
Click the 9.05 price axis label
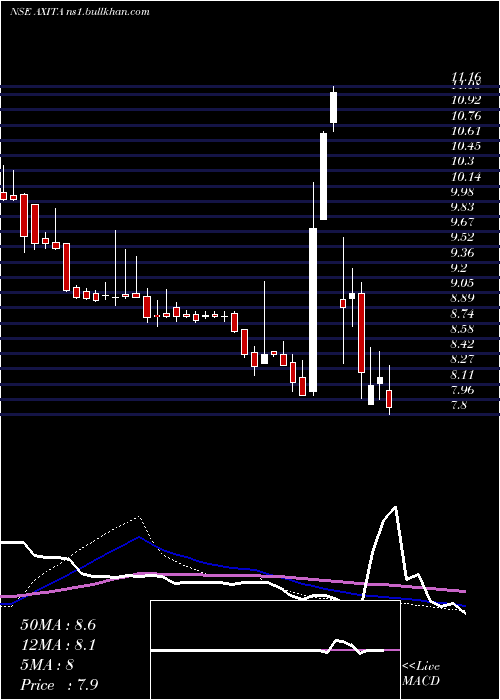pyautogui.click(x=463, y=283)
